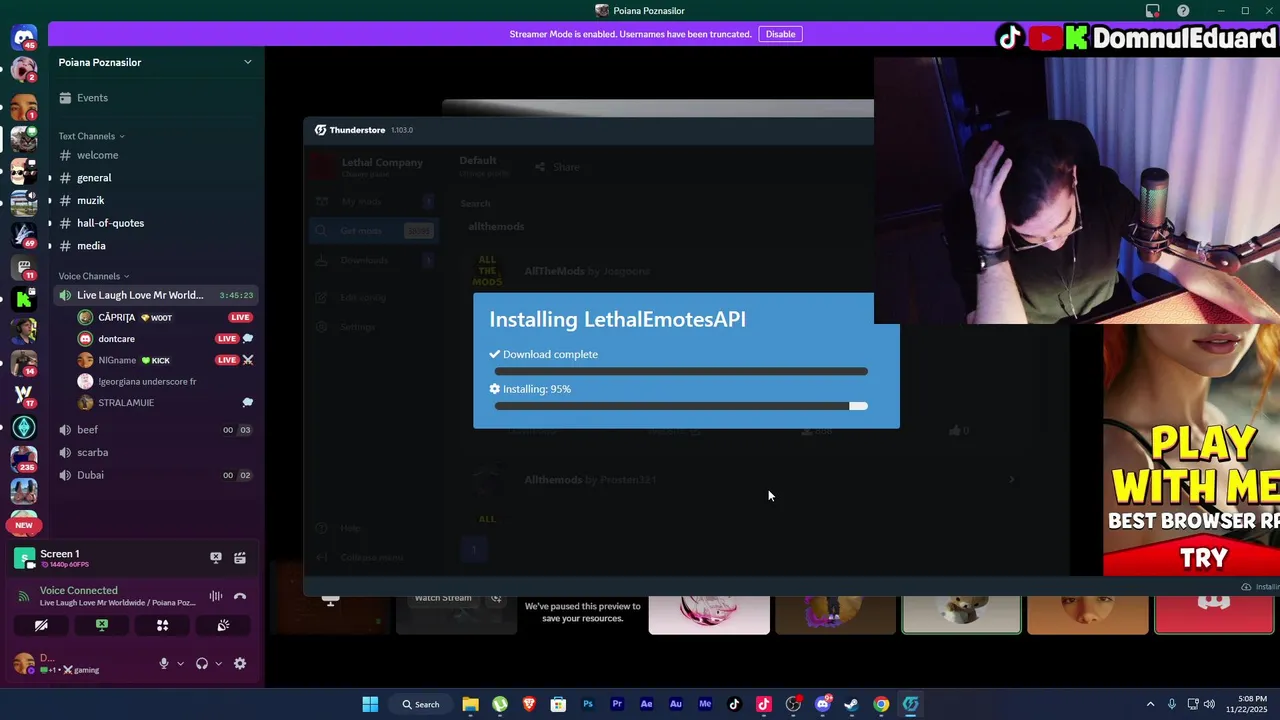Disconnect from voice with the hang-up icon
Image resolution: width=1280 pixels, height=720 pixels.
pos(240,596)
